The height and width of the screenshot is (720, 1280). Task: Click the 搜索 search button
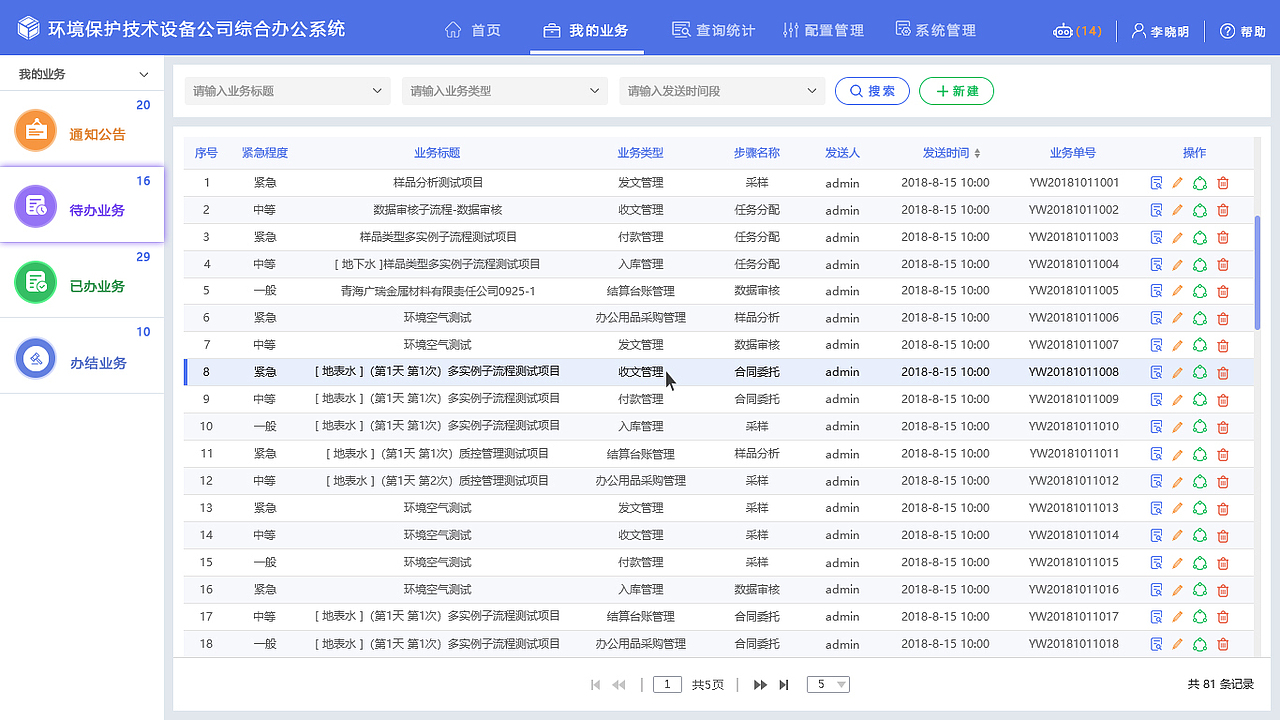(x=871, y=90)
